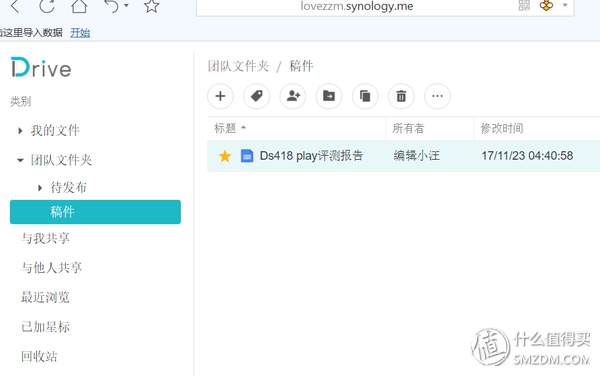Expand the 待发布 subfolder arrow

click(x=40, y=188)
